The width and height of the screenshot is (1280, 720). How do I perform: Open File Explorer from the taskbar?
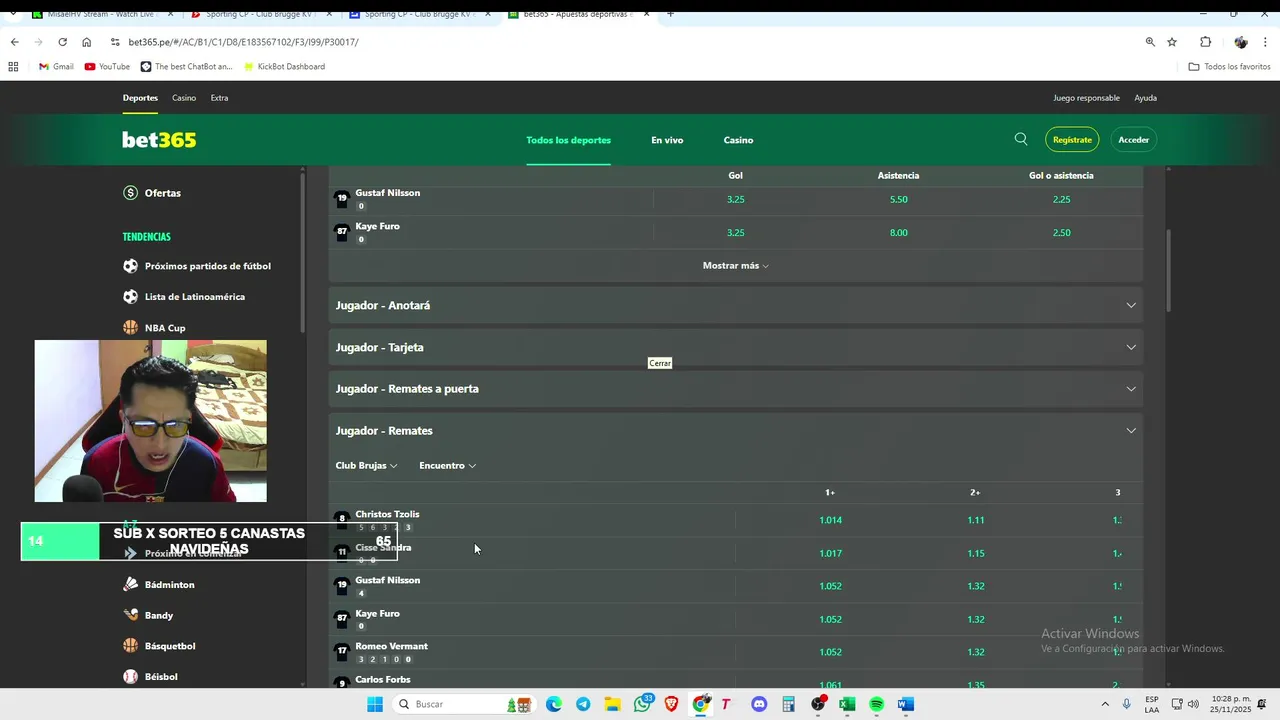612,704
